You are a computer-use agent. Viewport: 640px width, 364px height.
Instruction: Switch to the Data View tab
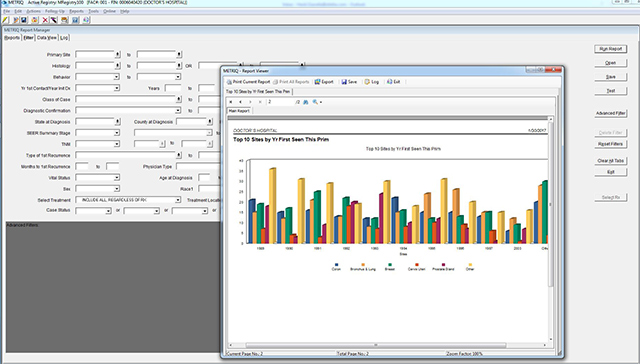(x=47, y=38)
